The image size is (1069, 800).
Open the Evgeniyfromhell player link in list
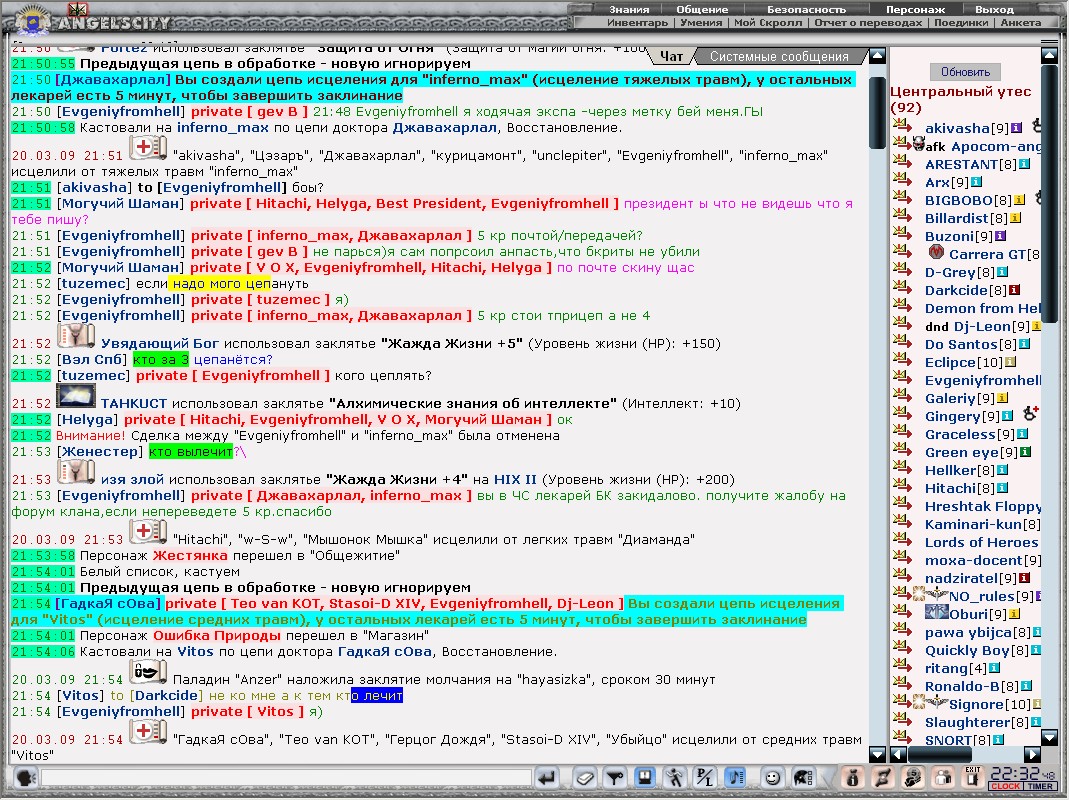pos(982,380)
